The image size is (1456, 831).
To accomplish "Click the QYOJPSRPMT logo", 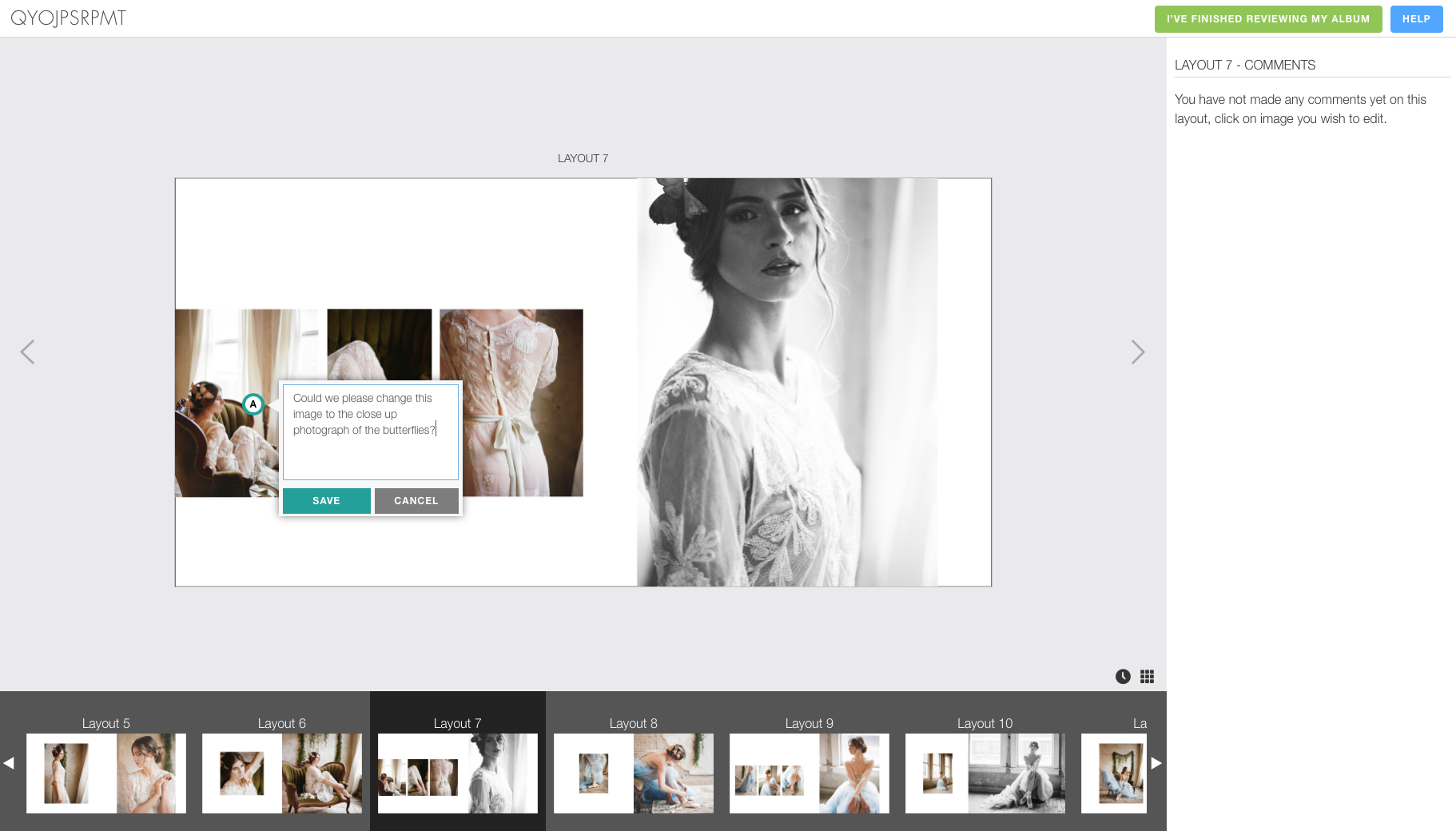I will (x=68, y=18).
